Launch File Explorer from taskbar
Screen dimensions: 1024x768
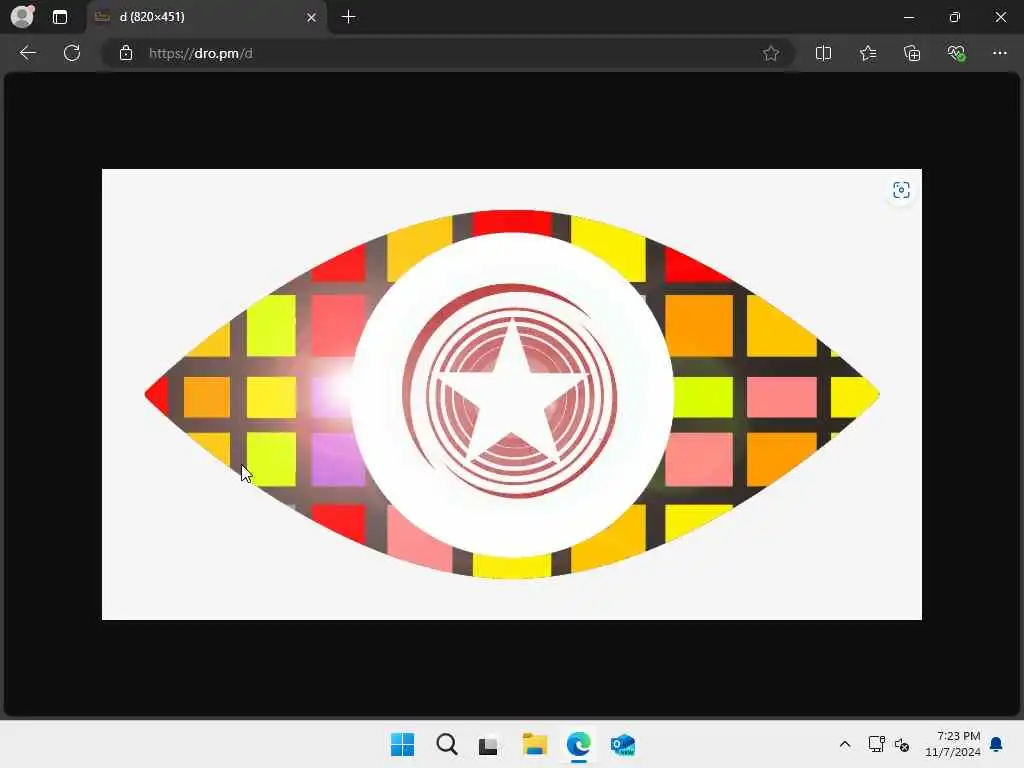(x=534, y=744)
